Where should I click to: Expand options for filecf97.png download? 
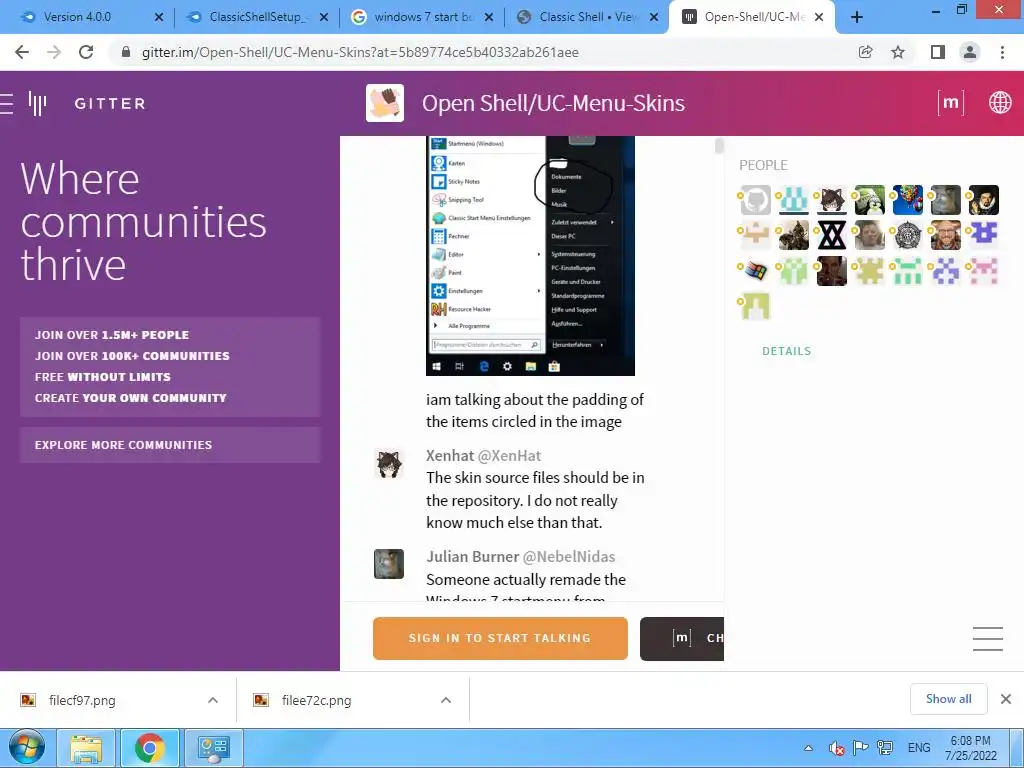pyautogui.click(x=213, y=700)
